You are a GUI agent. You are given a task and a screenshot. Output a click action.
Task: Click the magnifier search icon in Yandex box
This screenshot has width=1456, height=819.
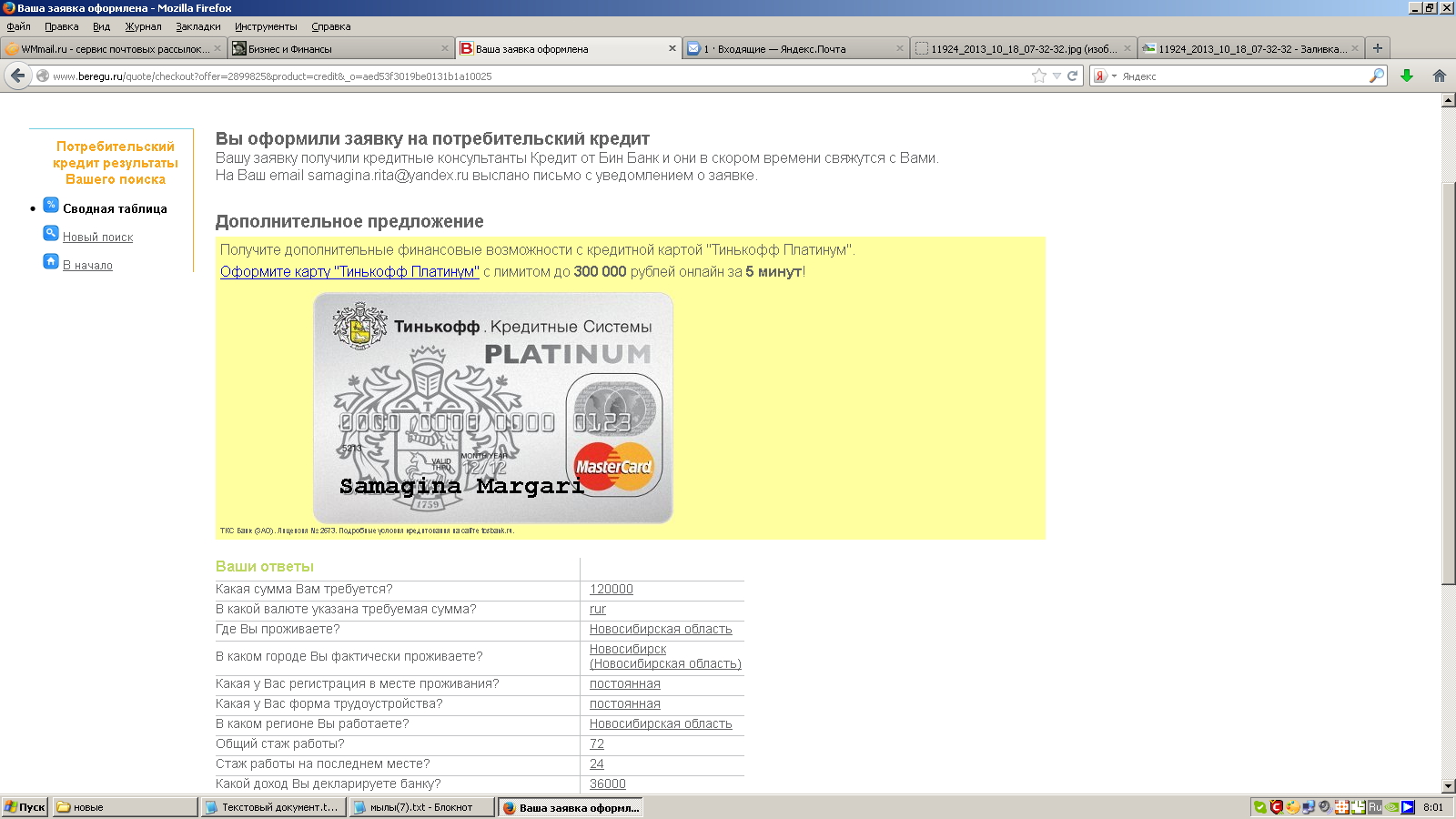tap(1377, 76)
